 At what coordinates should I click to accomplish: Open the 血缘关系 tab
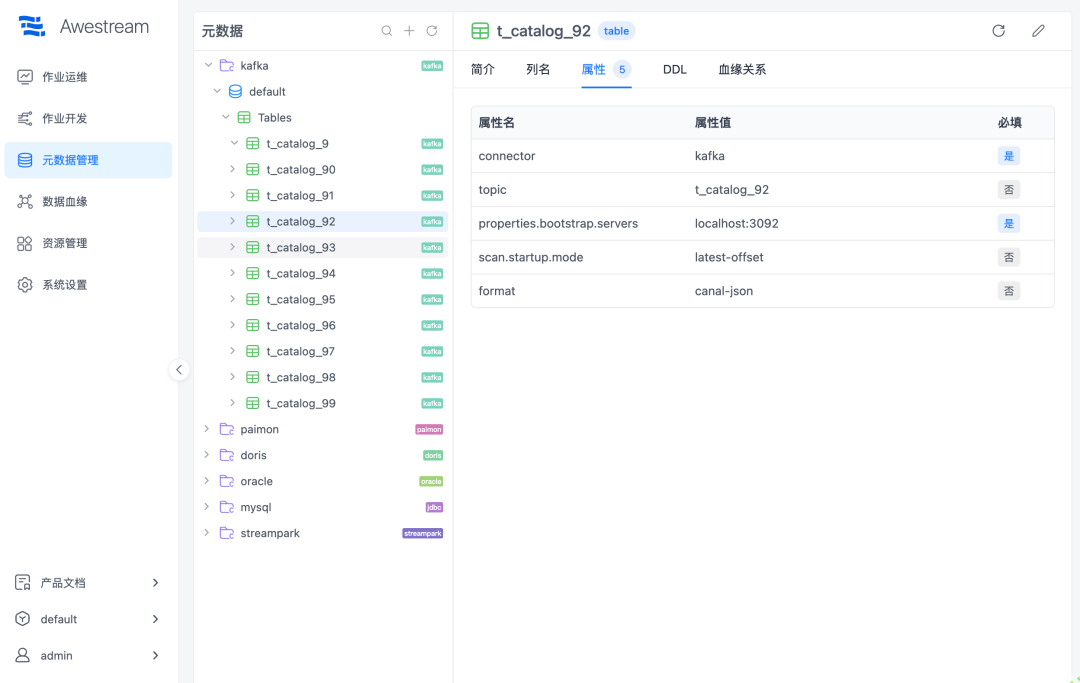742,70
